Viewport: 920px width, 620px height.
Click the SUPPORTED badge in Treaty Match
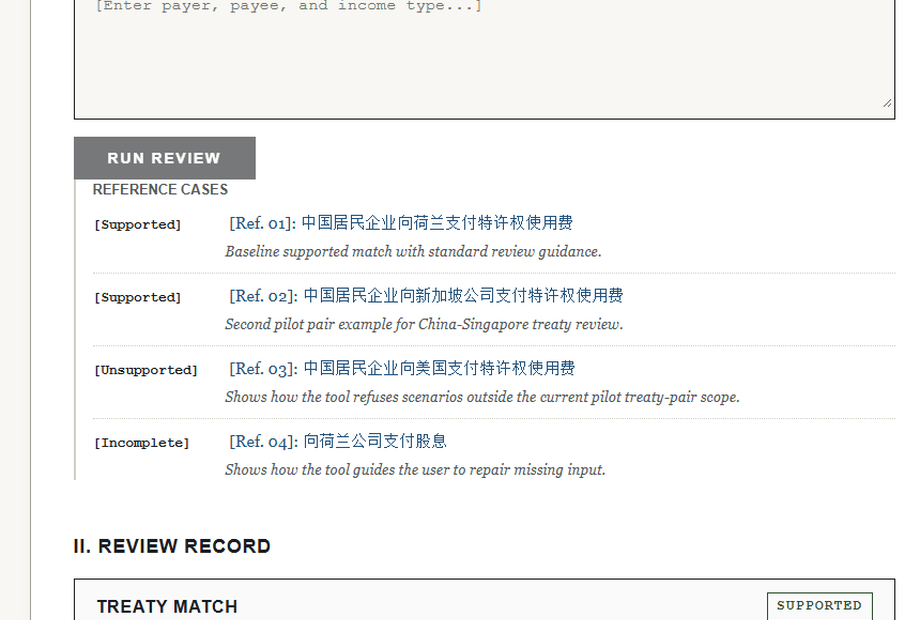tap(819, 606)
